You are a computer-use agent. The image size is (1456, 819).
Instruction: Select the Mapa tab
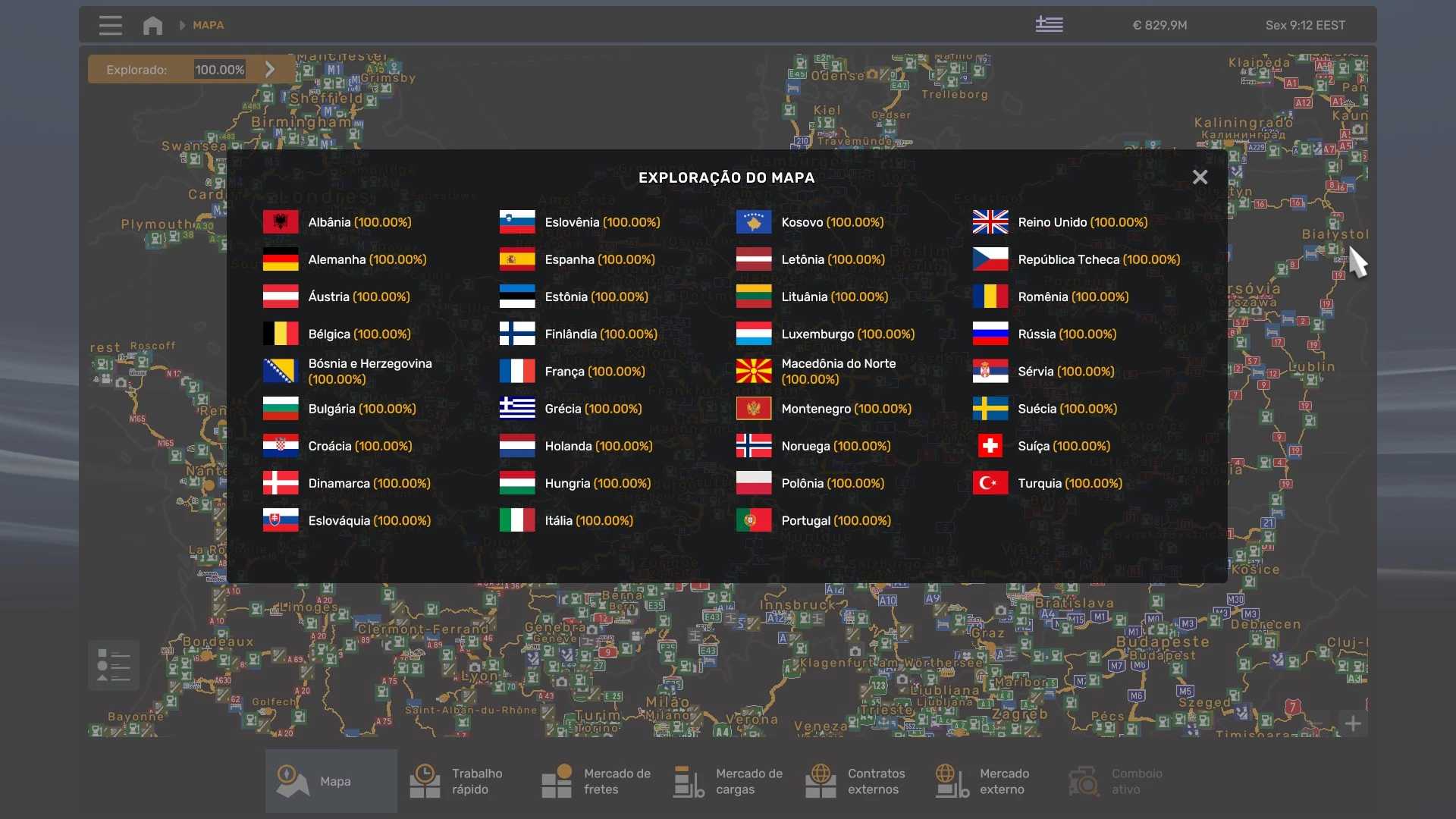coord(331,781)
